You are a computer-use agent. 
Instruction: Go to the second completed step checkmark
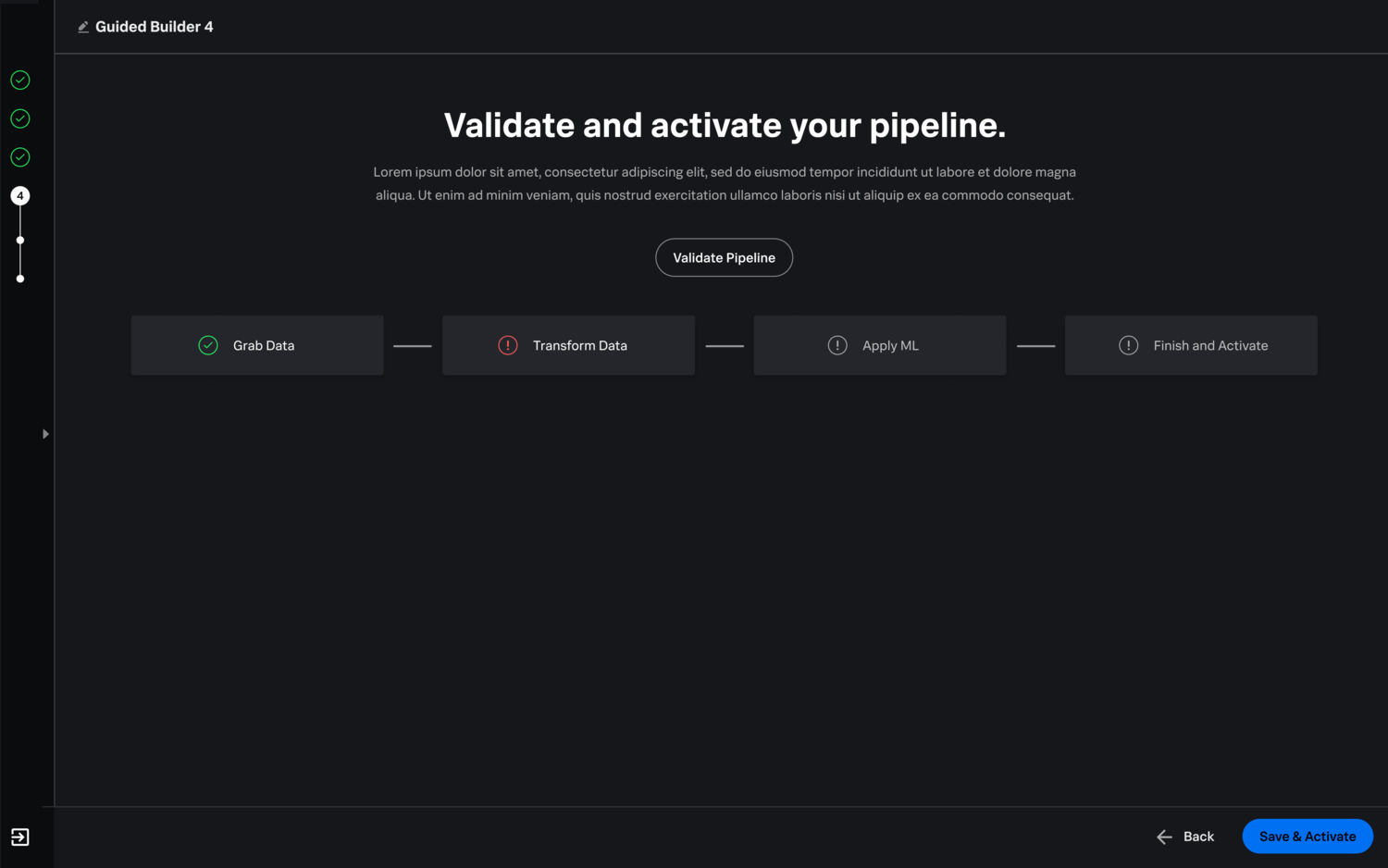[20, 118]
